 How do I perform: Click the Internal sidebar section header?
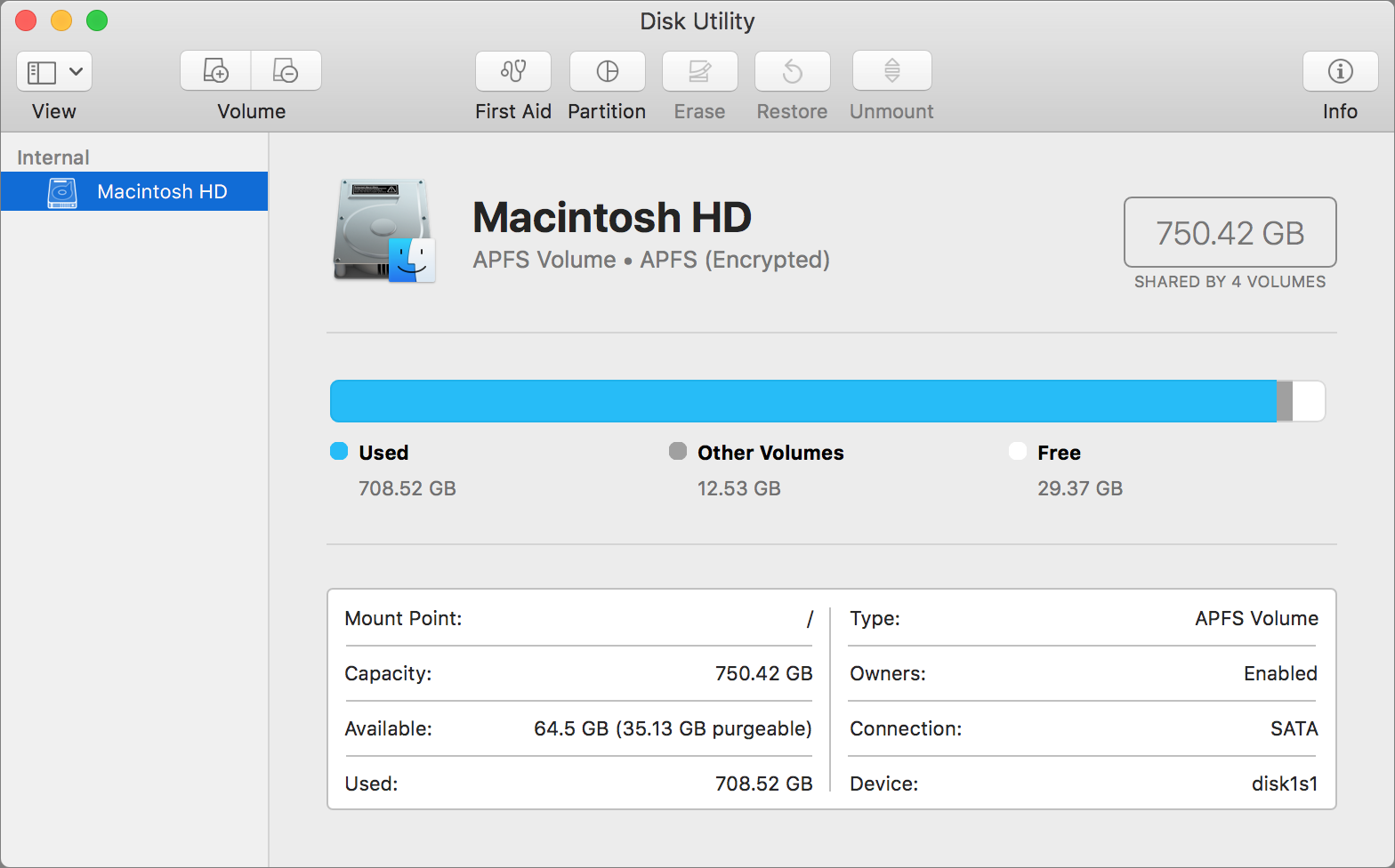point(53,157)
